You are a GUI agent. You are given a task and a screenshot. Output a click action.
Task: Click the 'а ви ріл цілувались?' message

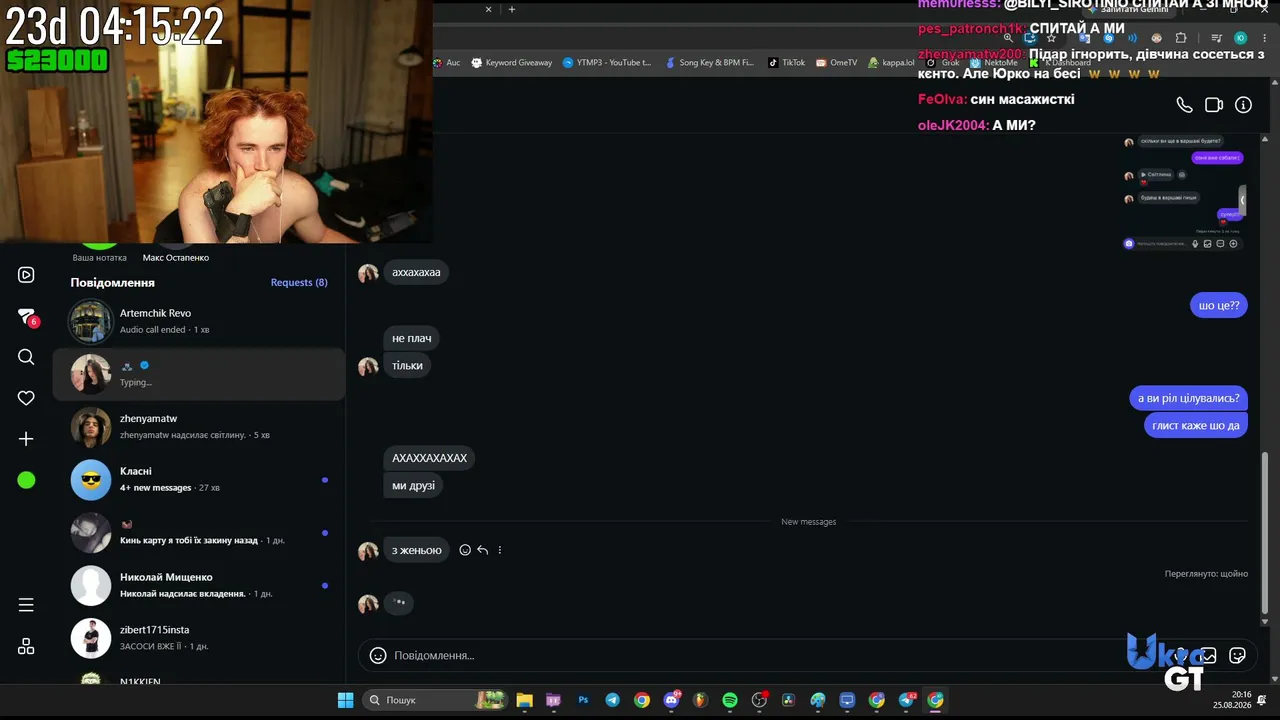point(1189,398)
